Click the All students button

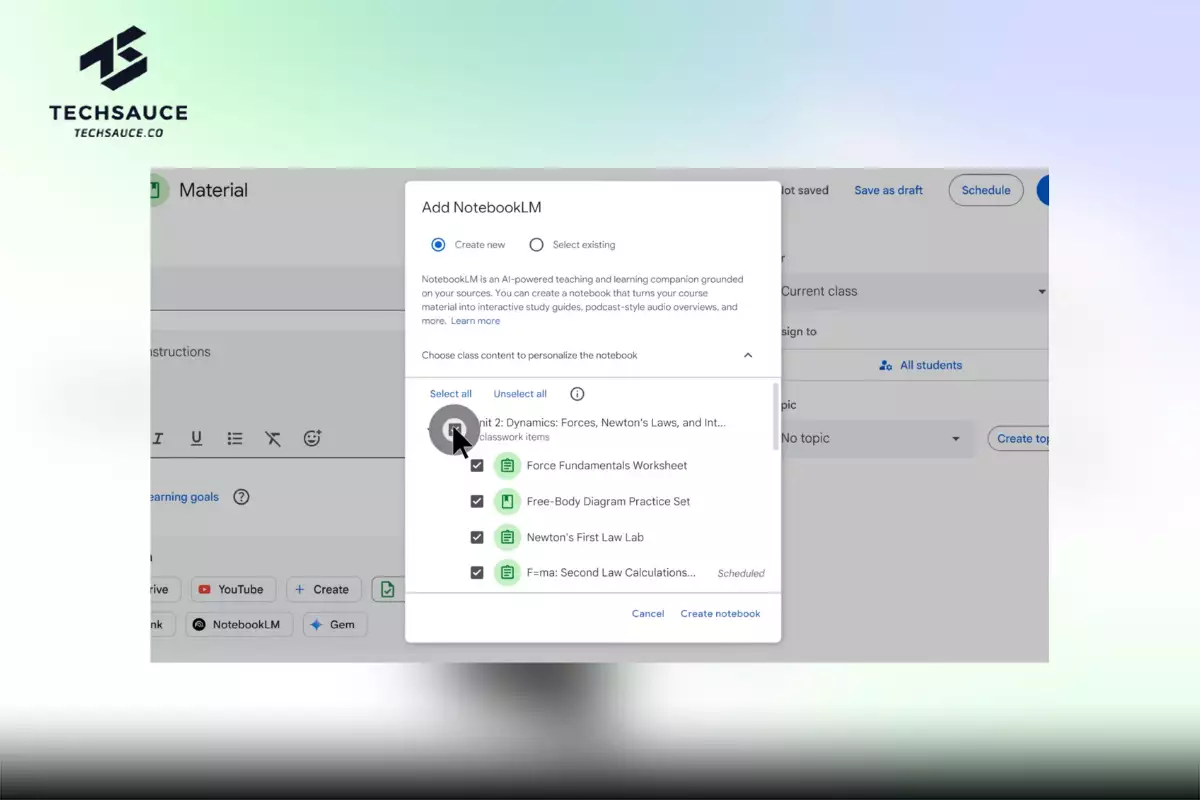pos(920,365)
